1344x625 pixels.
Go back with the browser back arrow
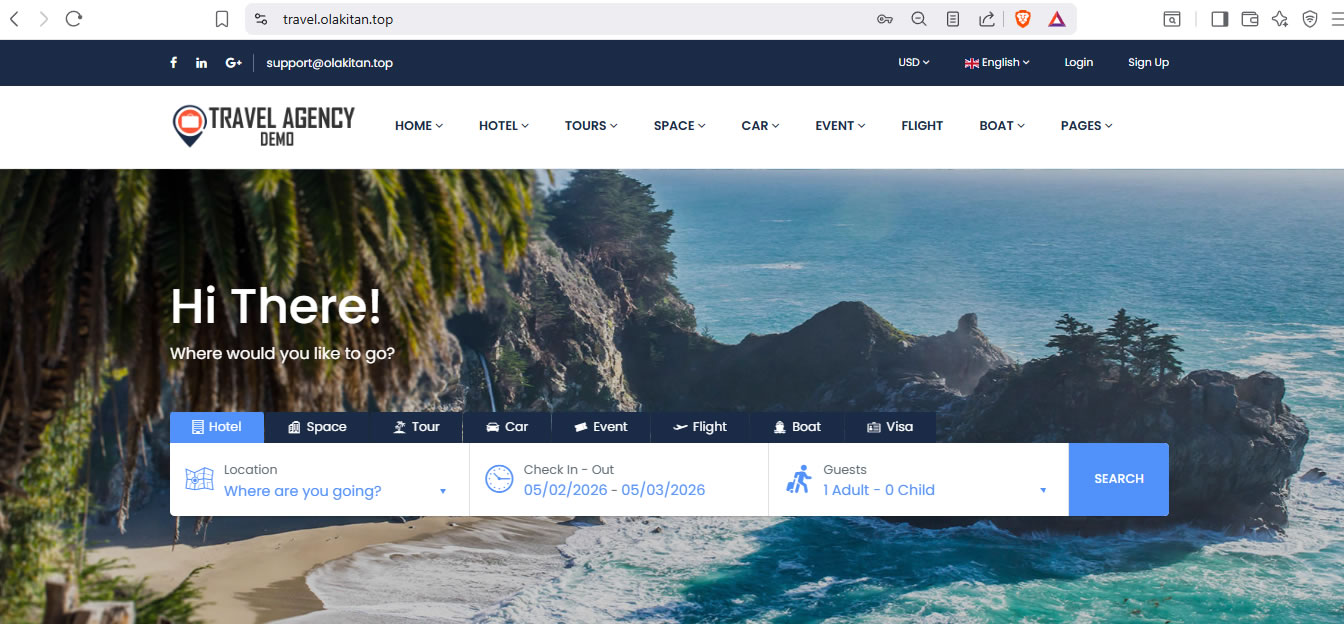click(14, 19)
